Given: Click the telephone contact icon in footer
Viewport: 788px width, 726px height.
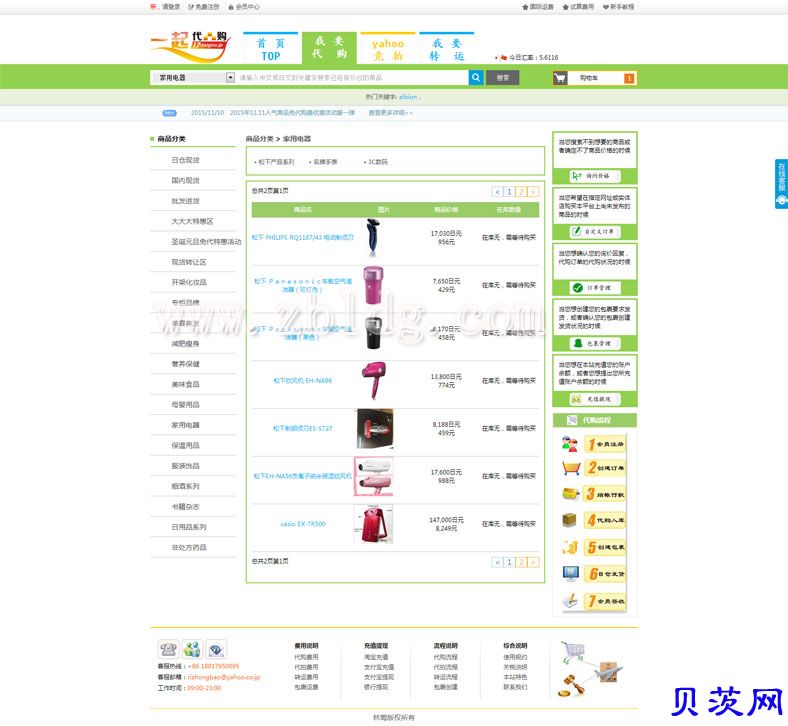Looking at the screenshot, I should click(x=168, y=649).
